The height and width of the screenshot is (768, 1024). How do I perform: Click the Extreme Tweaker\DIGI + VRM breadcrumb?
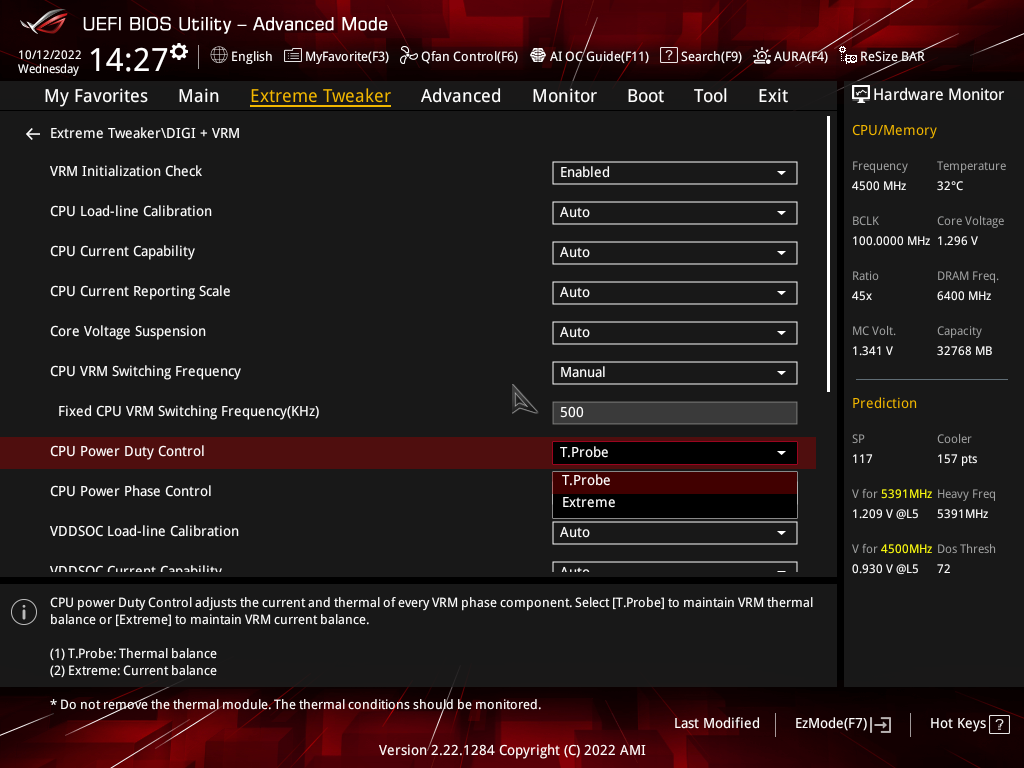click(x=145, y=133)
